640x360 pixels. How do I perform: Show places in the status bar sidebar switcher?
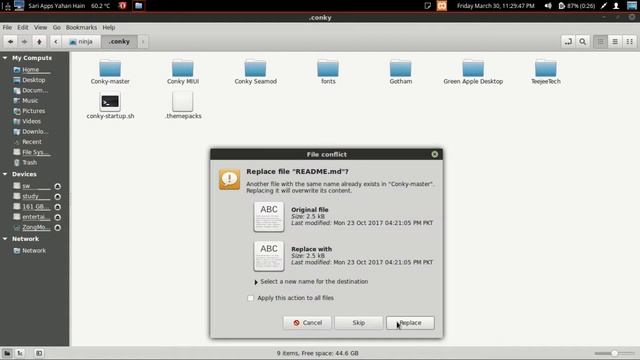pyautogui.click(x=7, y=353)
